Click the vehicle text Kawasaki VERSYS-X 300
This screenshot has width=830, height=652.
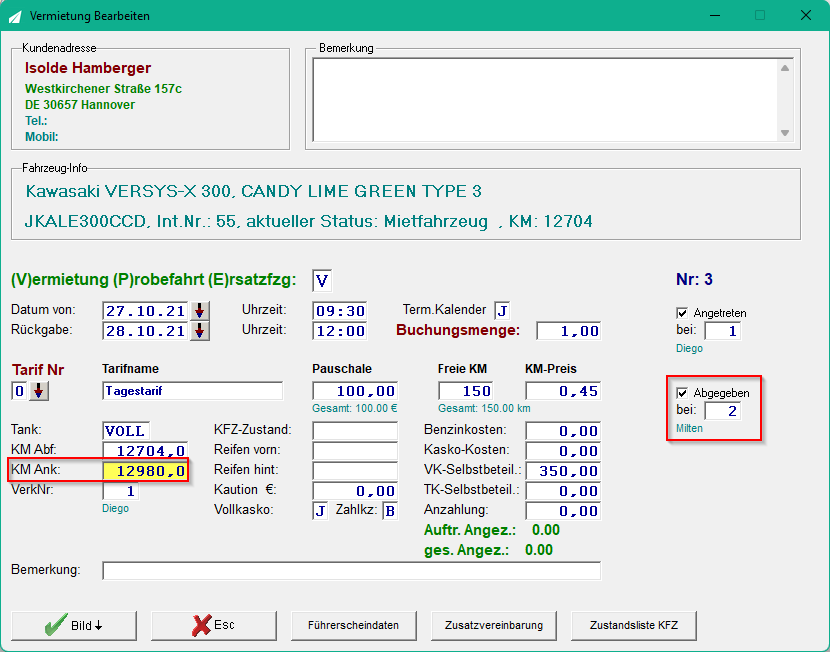(x=128, y=191)
